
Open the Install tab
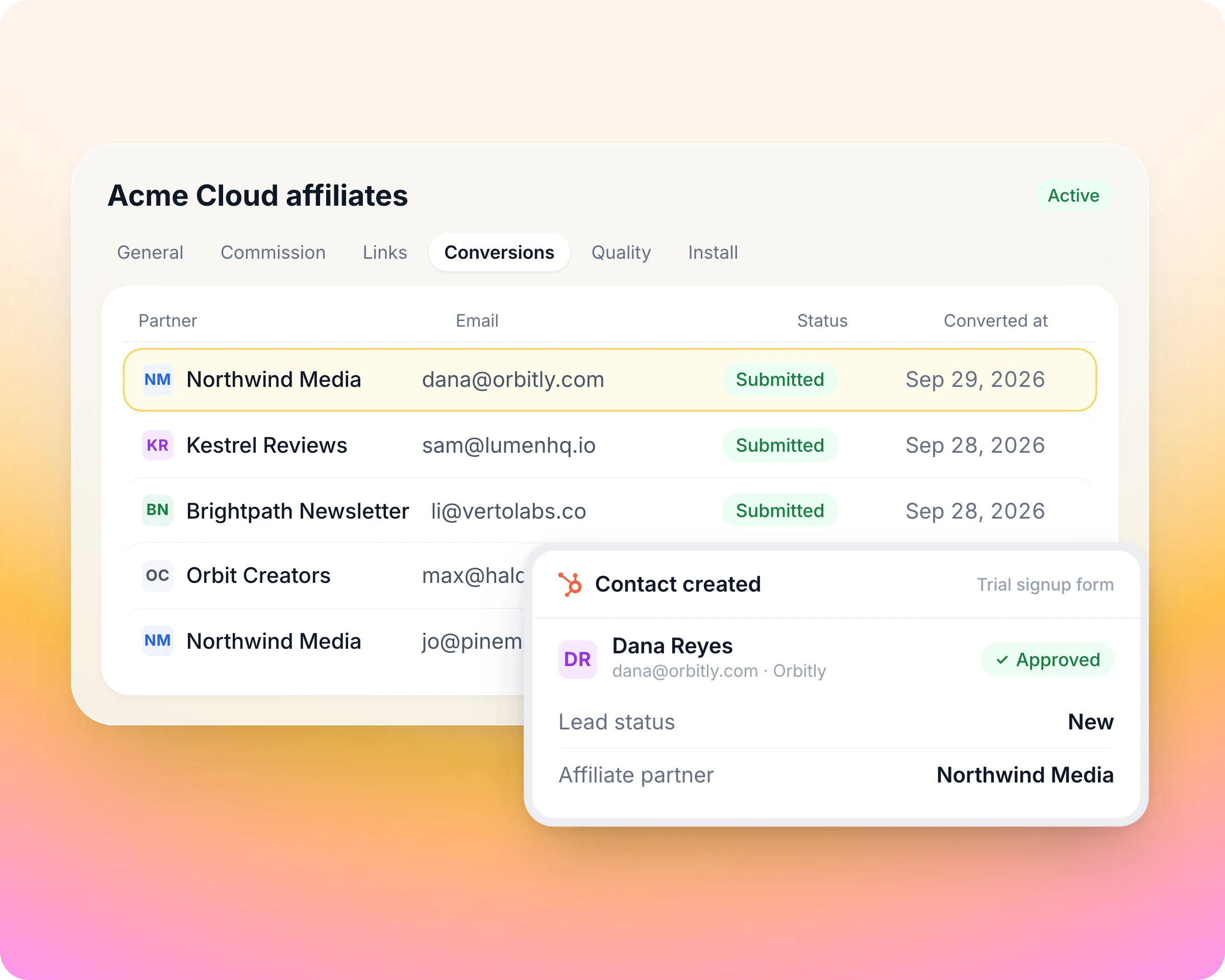tap(713, 252)
